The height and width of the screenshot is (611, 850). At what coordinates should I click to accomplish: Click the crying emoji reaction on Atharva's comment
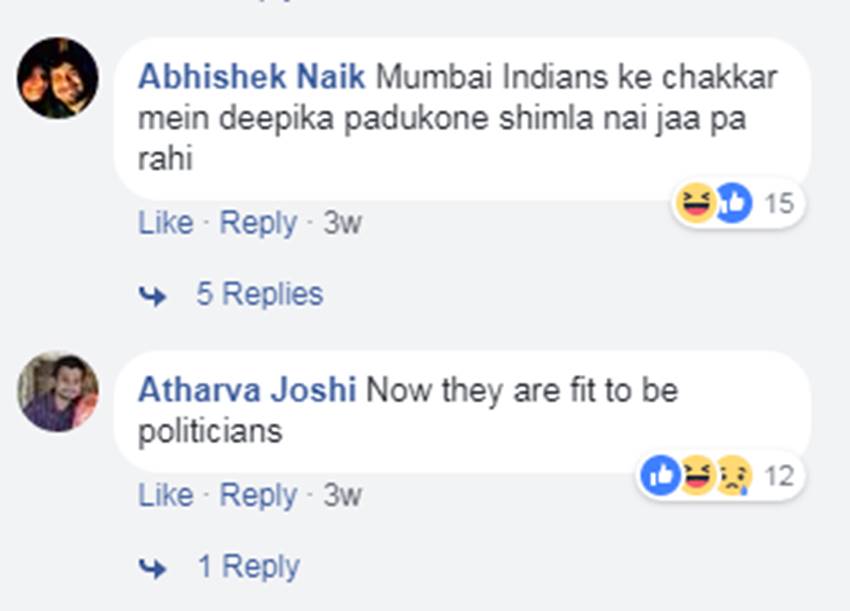pos(733,477)
